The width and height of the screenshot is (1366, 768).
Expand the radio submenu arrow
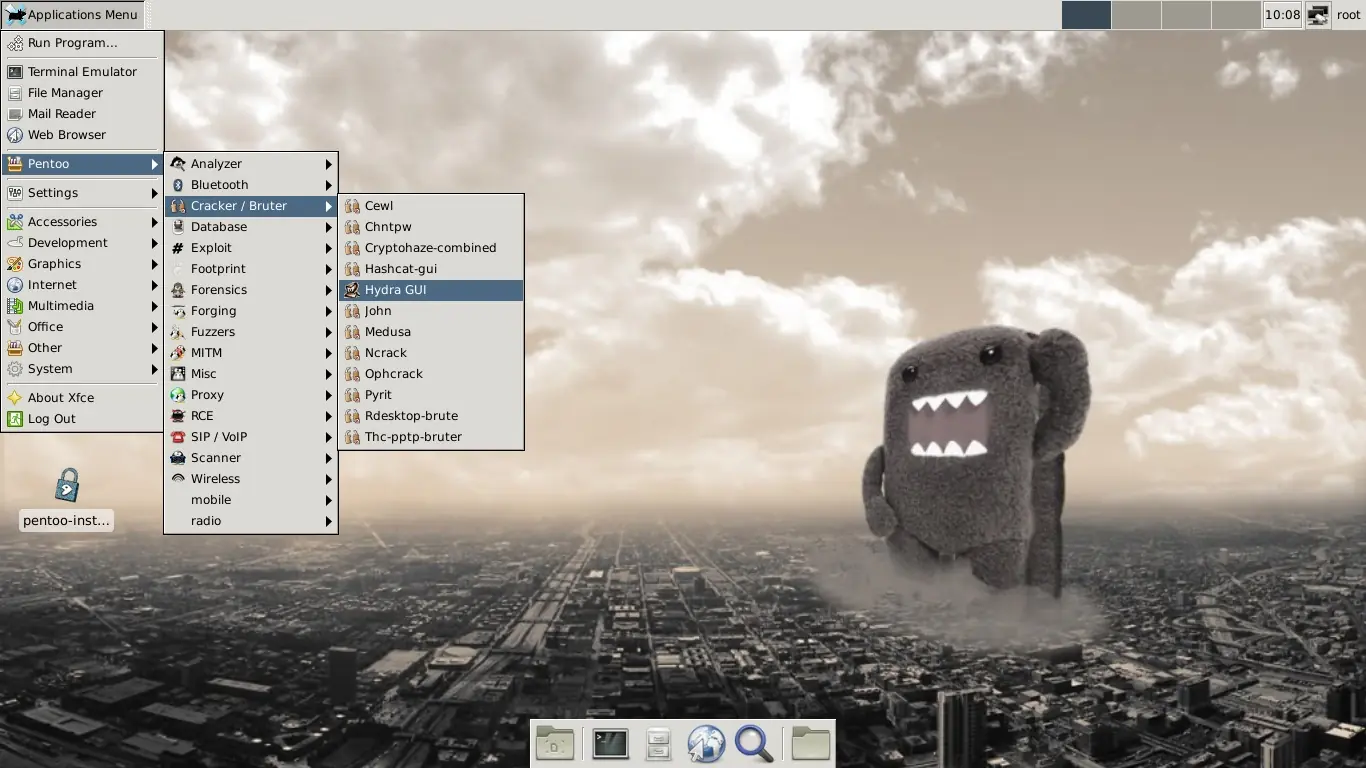[x=328, y=521]
